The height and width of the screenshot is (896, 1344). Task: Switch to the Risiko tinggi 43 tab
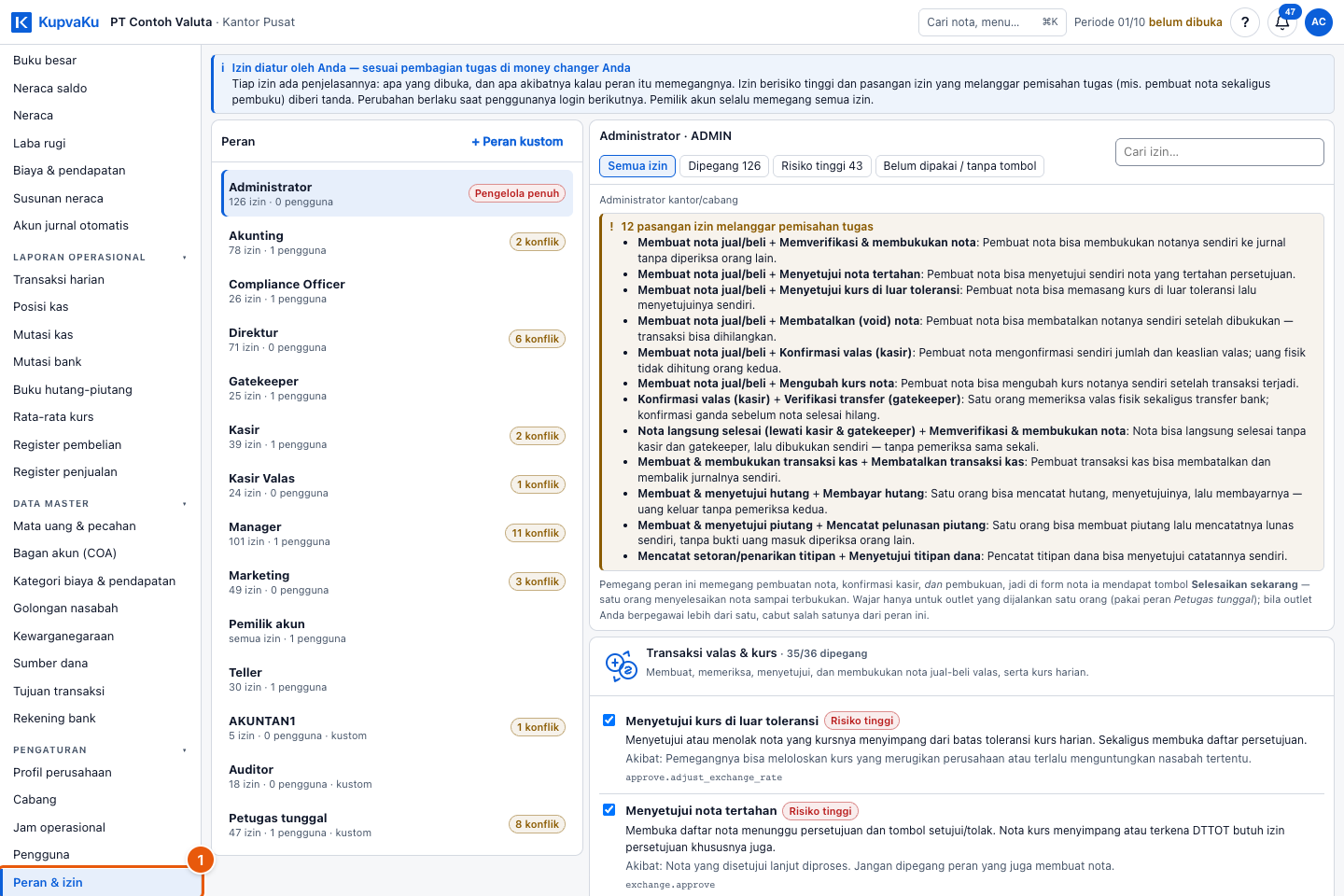point(822,166)
